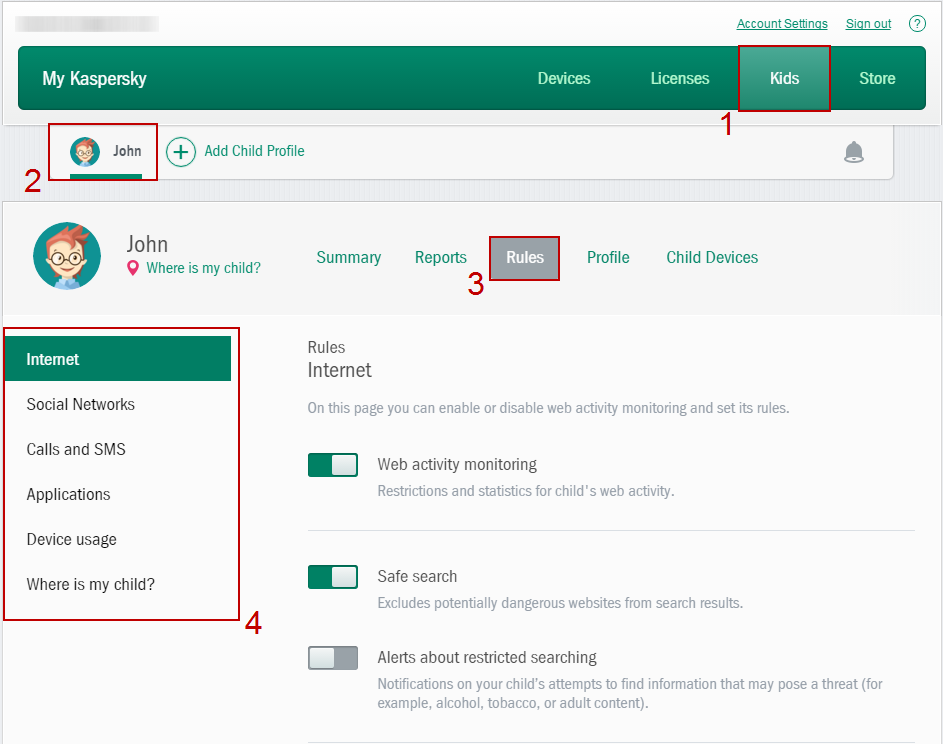Go to the Licenses tab
This screenshot has width=943, height=744.
point(680,78)
